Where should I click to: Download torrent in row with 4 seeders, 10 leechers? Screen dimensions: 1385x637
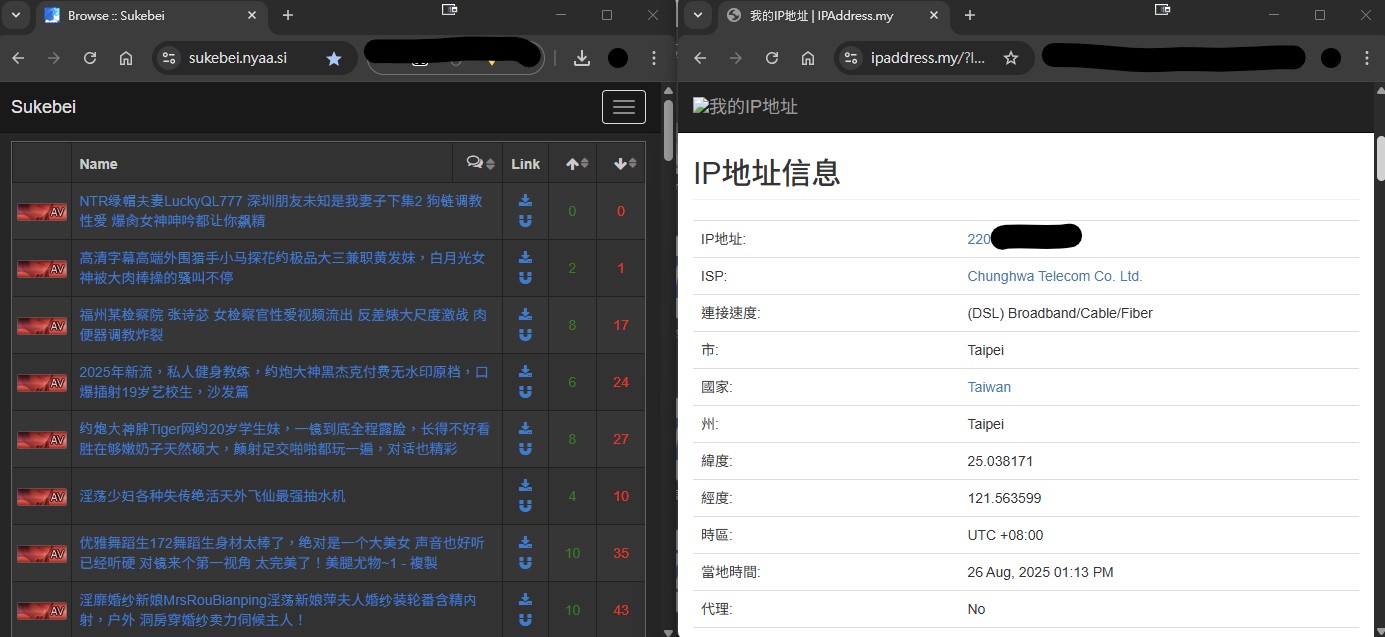pos(525,485)
